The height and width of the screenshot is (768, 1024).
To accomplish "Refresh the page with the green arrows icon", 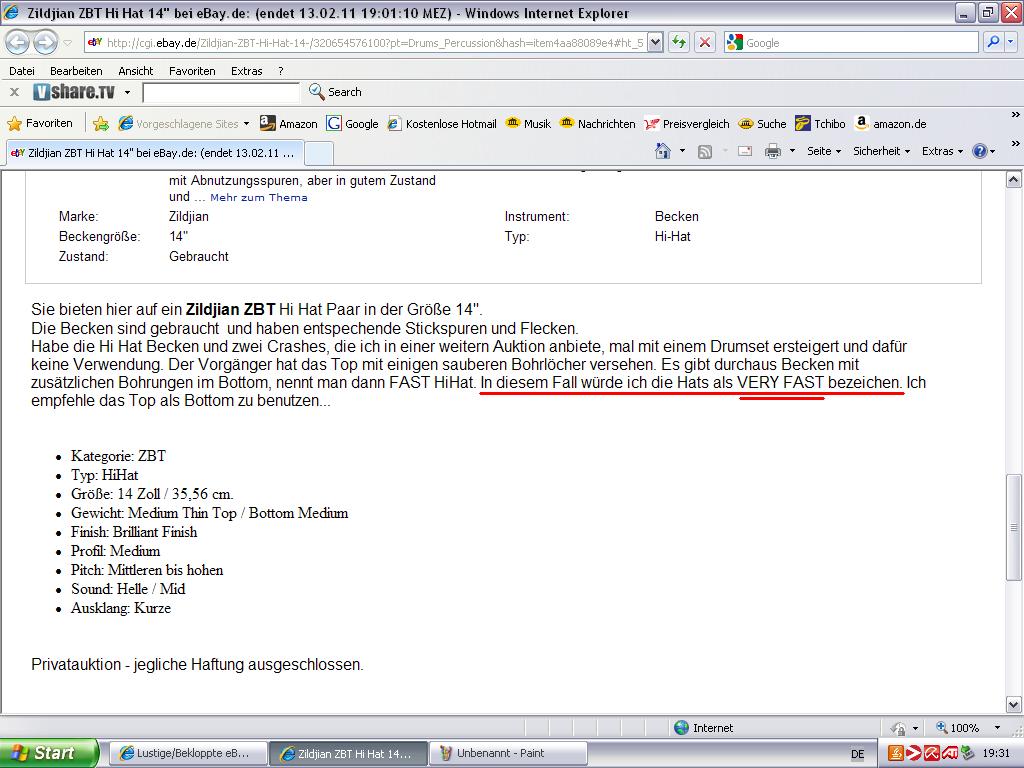I will pyautogui.click(x=679, y=42).
